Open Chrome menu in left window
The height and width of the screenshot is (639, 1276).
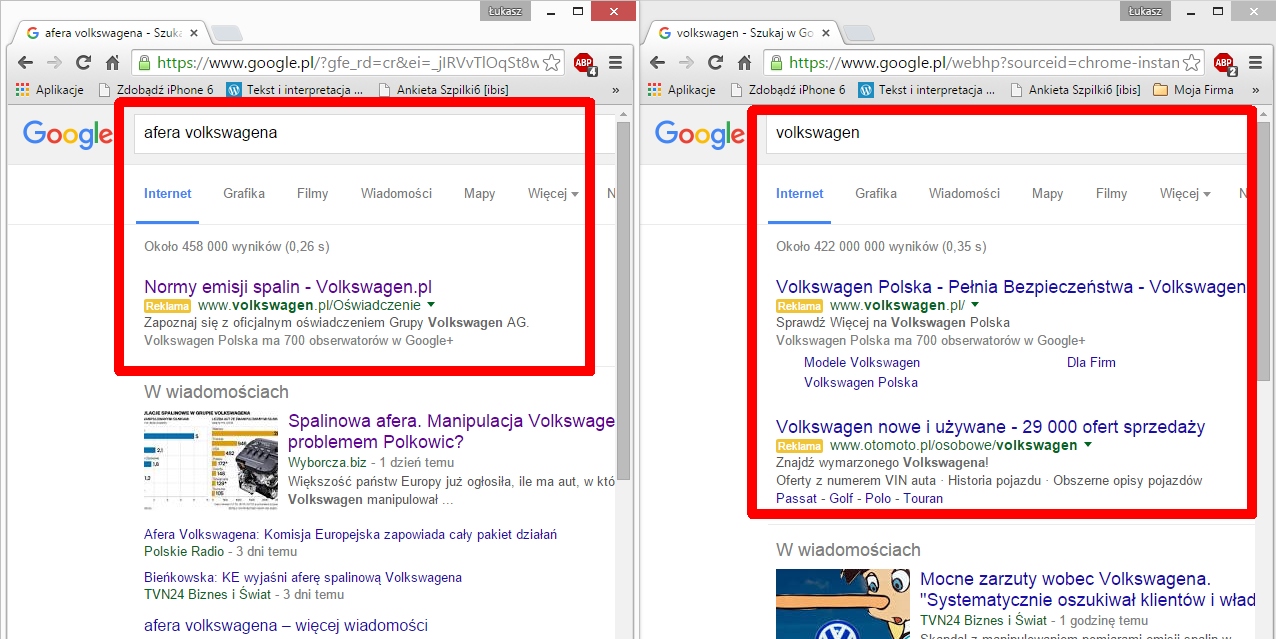click(616, 62)
